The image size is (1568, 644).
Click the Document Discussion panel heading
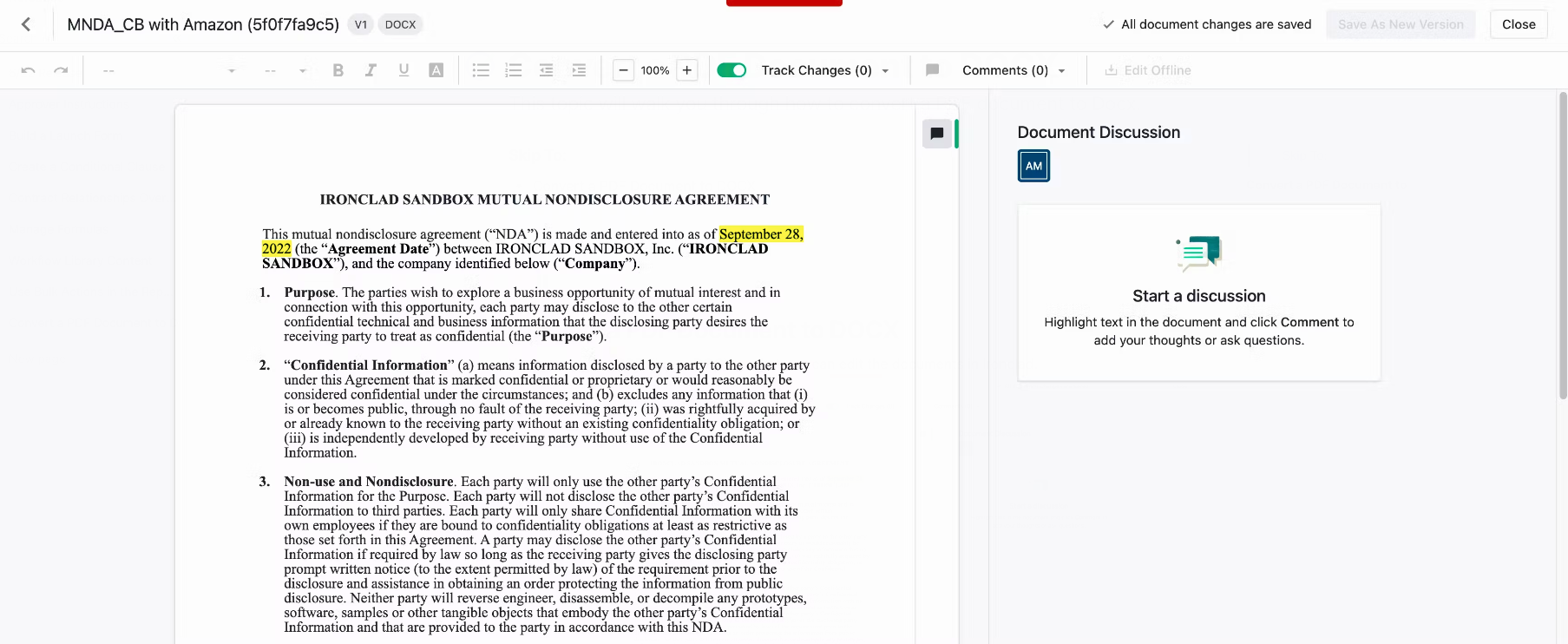[x=1099, y=133]
